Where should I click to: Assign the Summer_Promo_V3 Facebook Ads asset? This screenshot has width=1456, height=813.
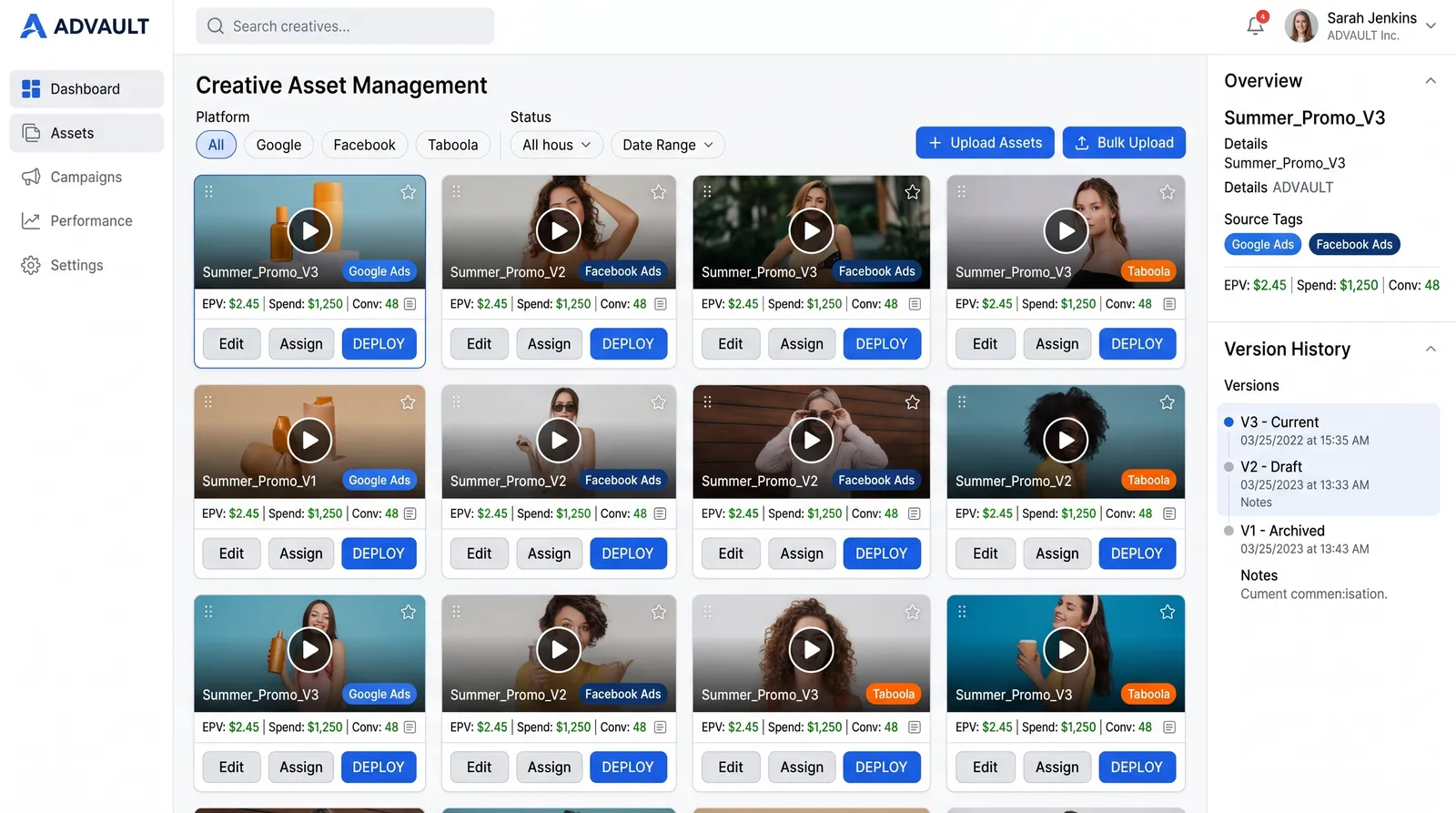(x=802, y=344)
